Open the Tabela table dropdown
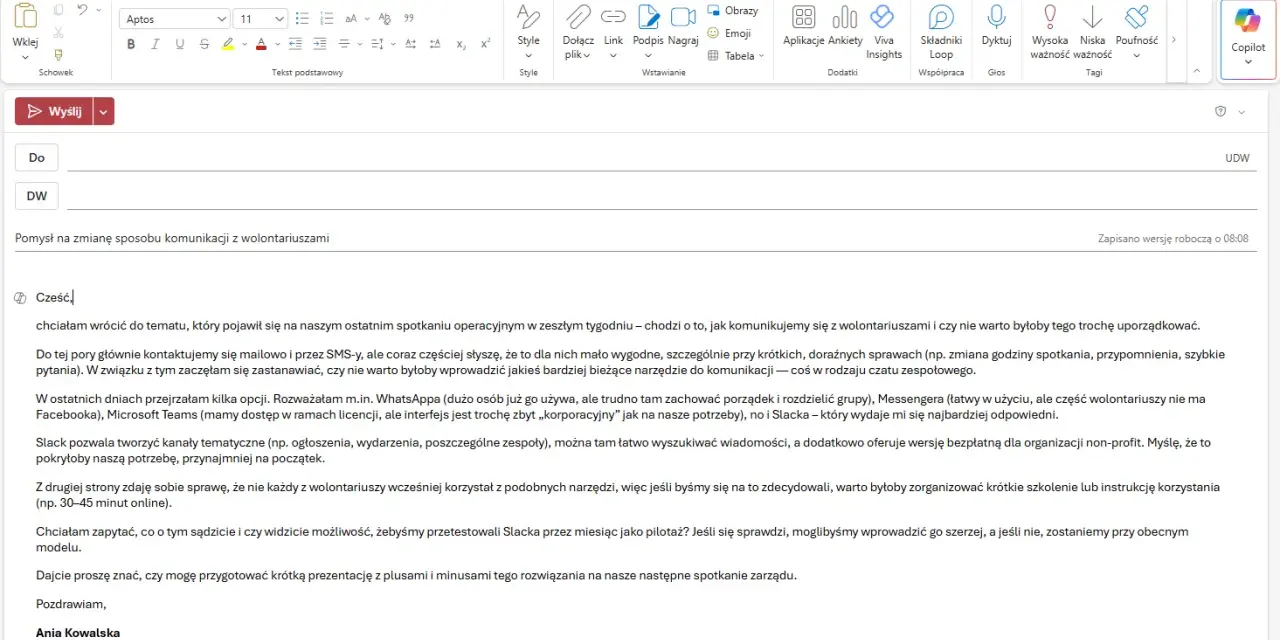Image resolution: width=1280 pixels, height=640 pixels. pos(736,56)
